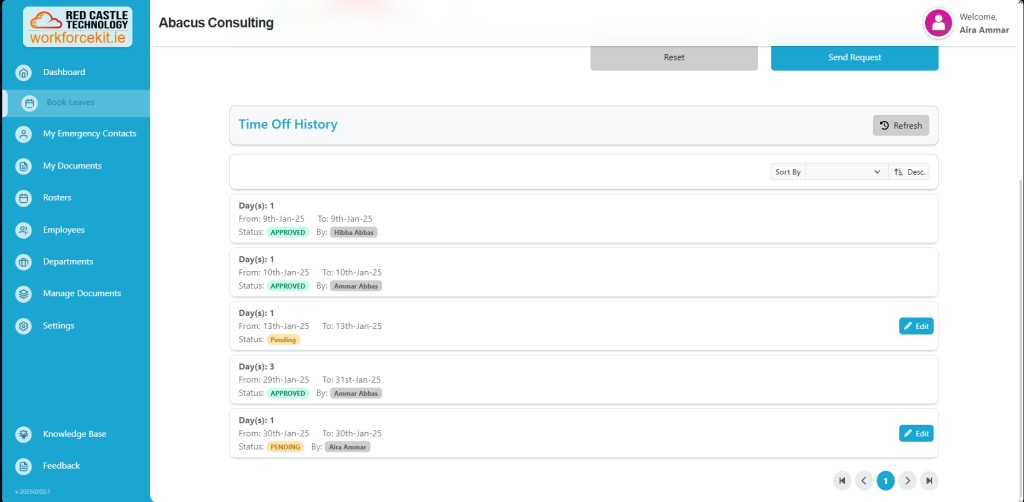Expand the Sort By dropdown
The height and width of the screenshot is (502, 1024).
pos(845,172)
